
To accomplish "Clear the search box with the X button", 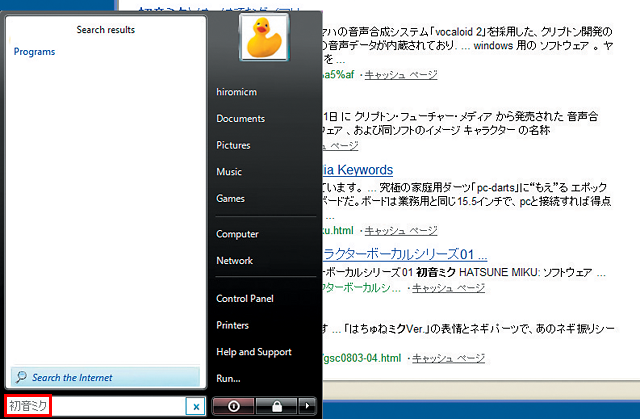I will pos(196,406).
